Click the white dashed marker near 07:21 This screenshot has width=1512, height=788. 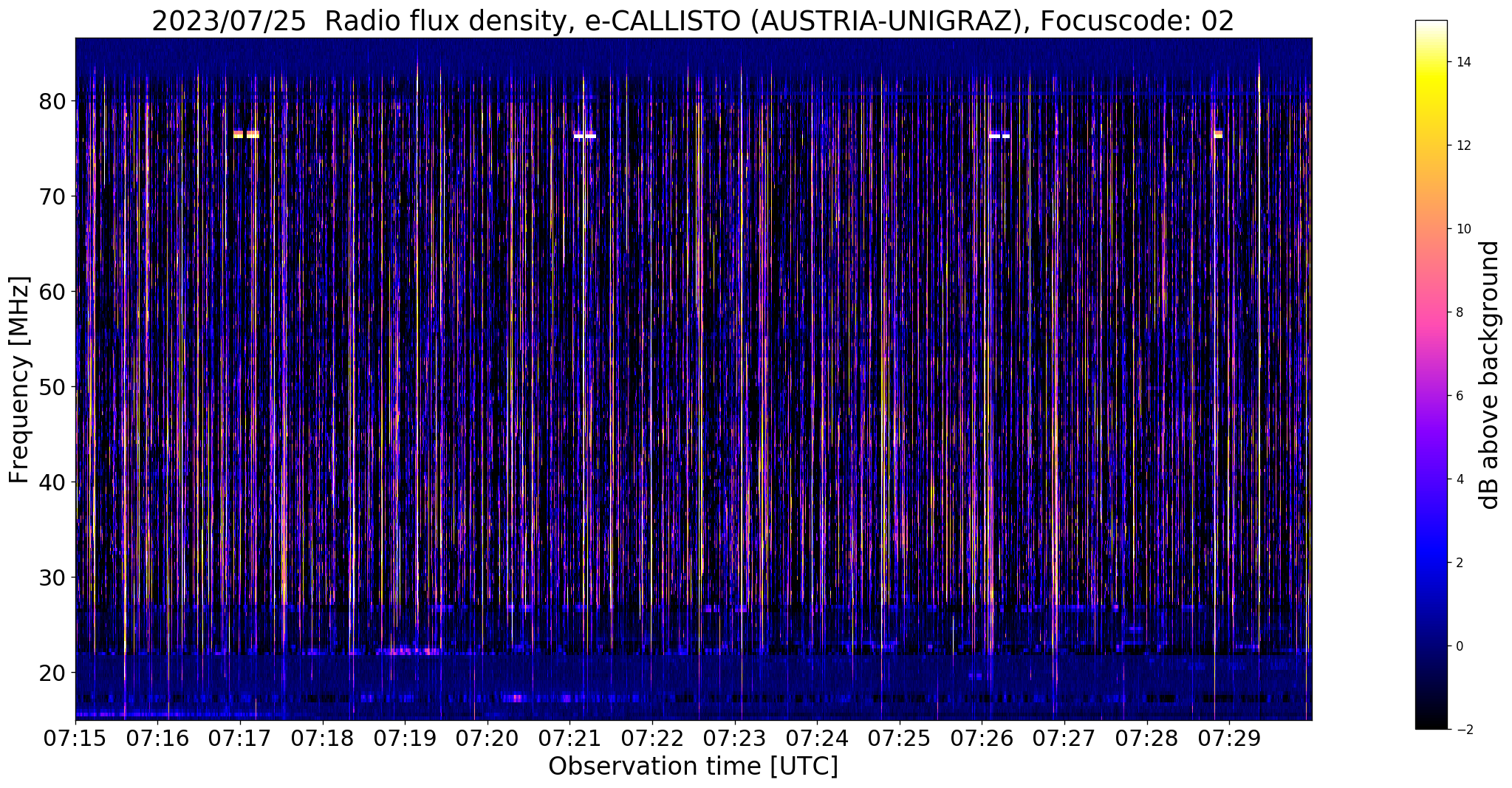click(585, 136)
